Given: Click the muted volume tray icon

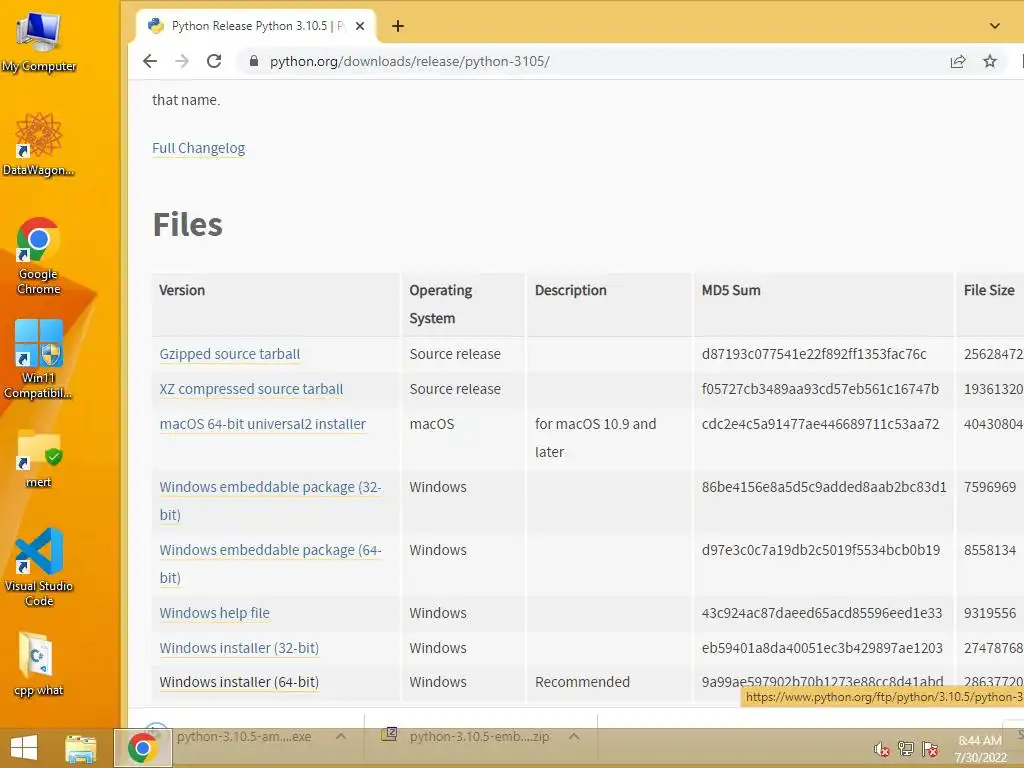Looking at the screenshot, I should click(882, 749).
